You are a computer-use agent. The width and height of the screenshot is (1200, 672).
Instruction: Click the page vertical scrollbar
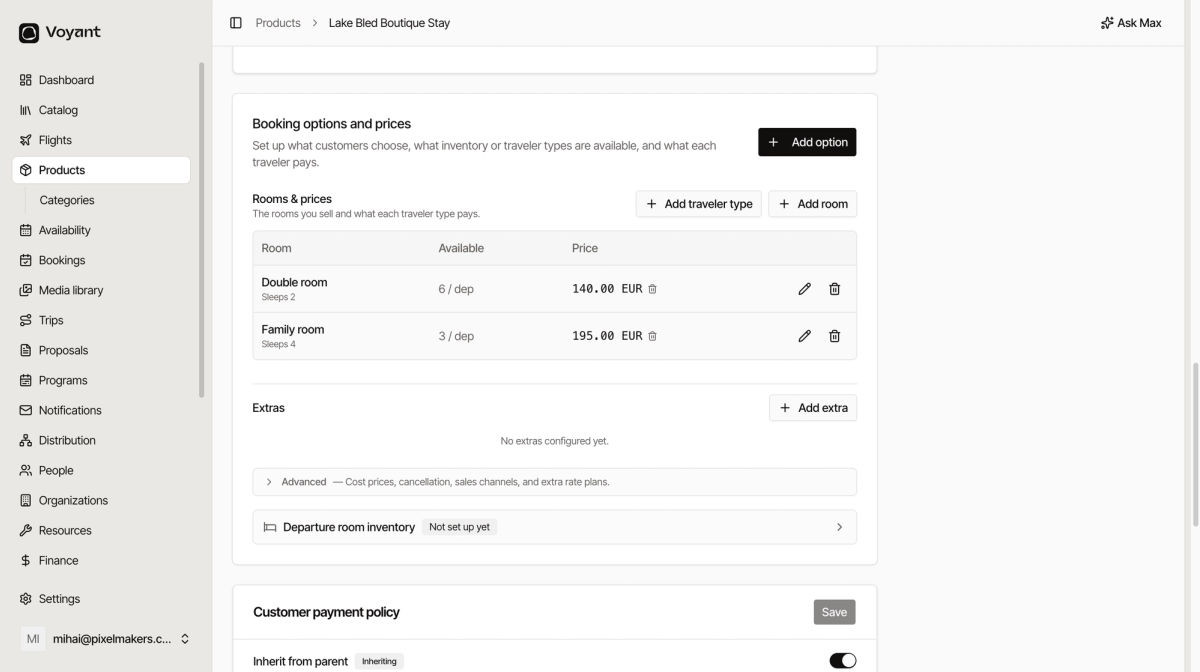pyautogui.click(x=1195, y=443)
